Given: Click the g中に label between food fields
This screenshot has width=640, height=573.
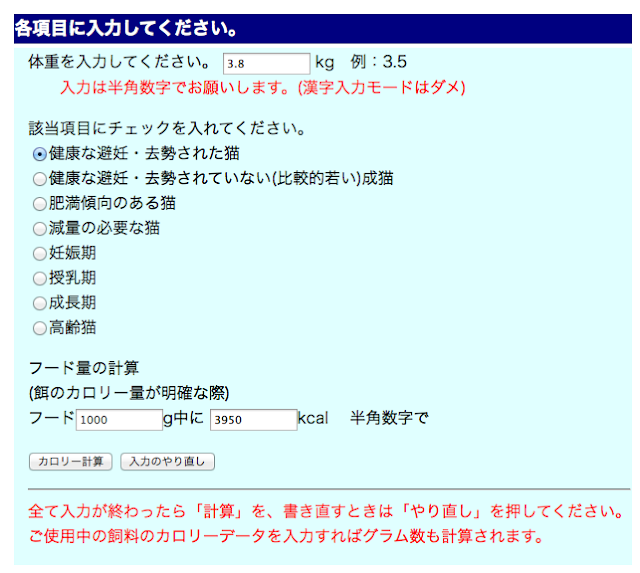Looking at the screenshot, I should (183, 418).
